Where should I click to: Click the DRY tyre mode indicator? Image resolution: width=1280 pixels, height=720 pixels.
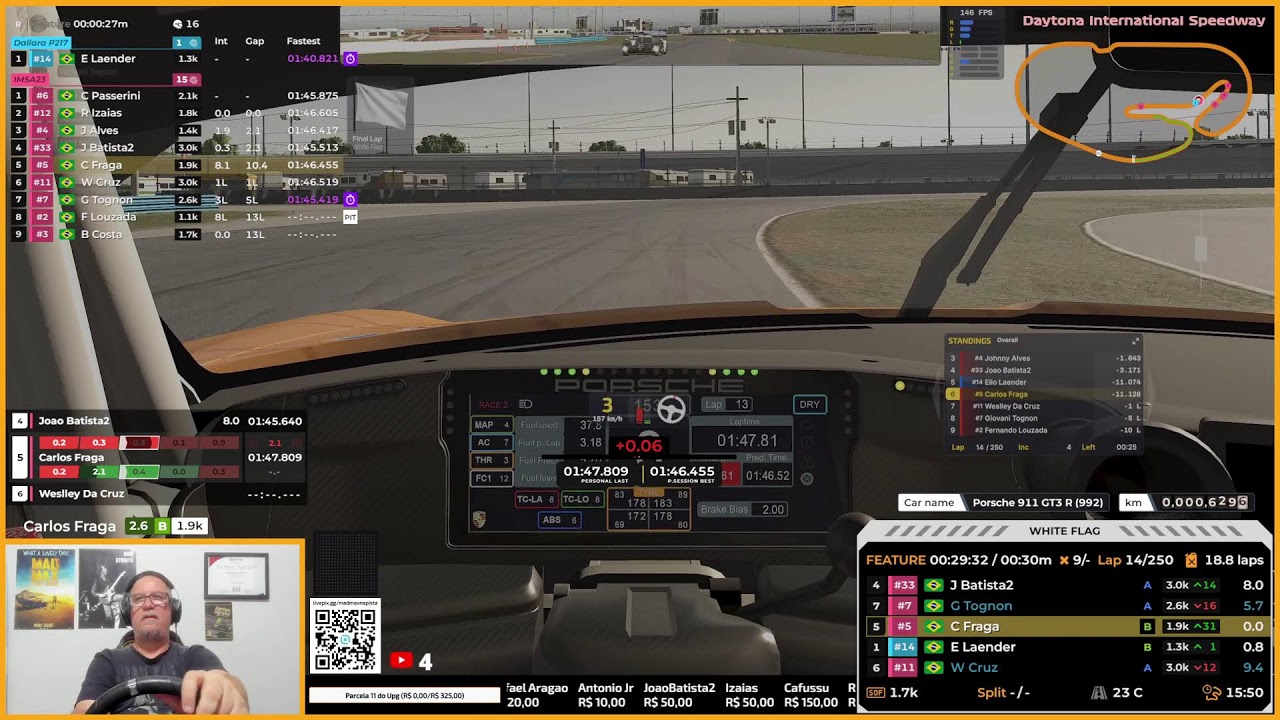click(x=809, y=404)
